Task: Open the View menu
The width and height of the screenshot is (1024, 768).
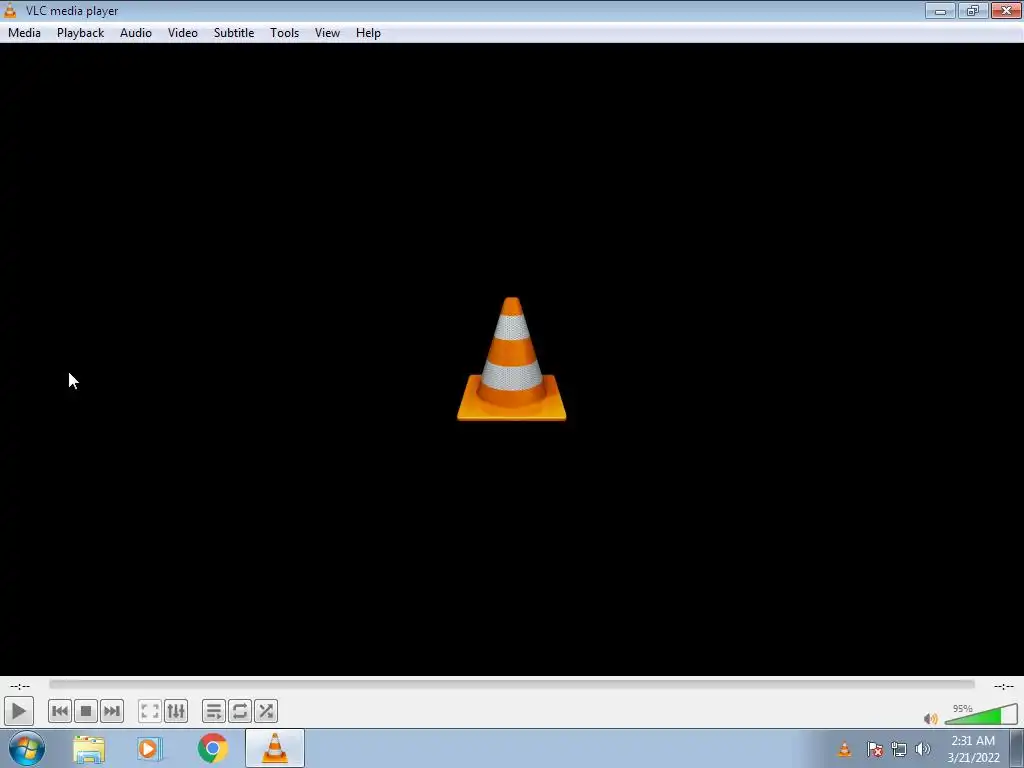Action: [x=327, y=33]
